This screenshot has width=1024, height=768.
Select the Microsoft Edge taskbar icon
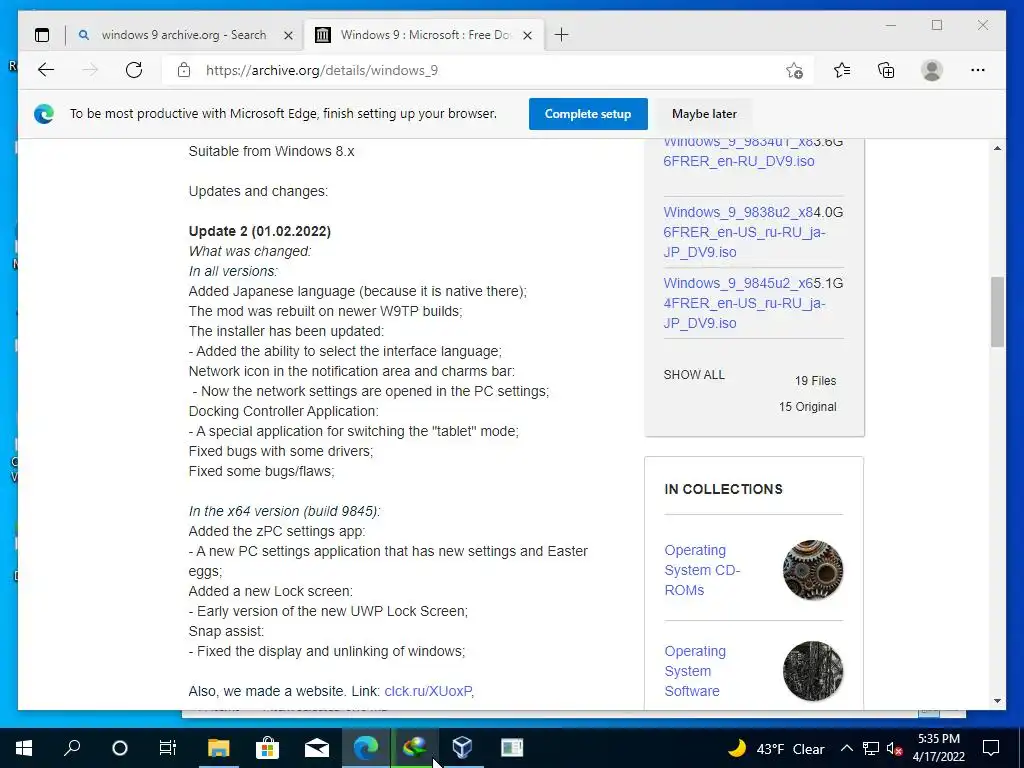pyautogui.click(x=366, y=748)
